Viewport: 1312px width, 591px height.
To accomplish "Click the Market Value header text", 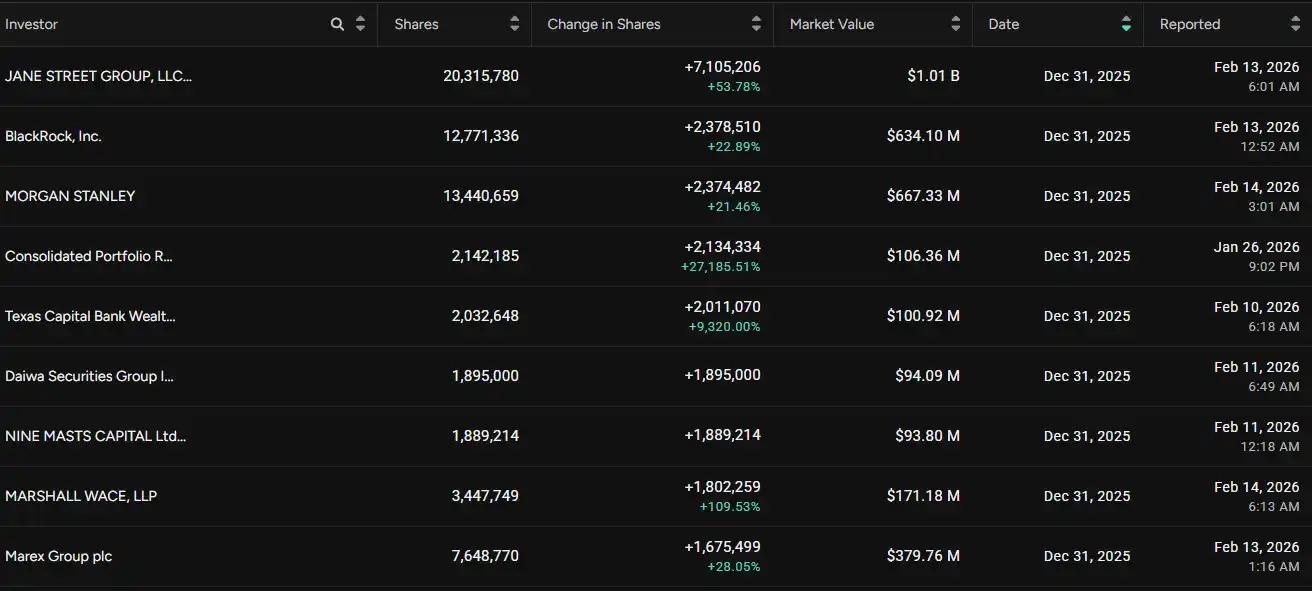I will [831, 24].
